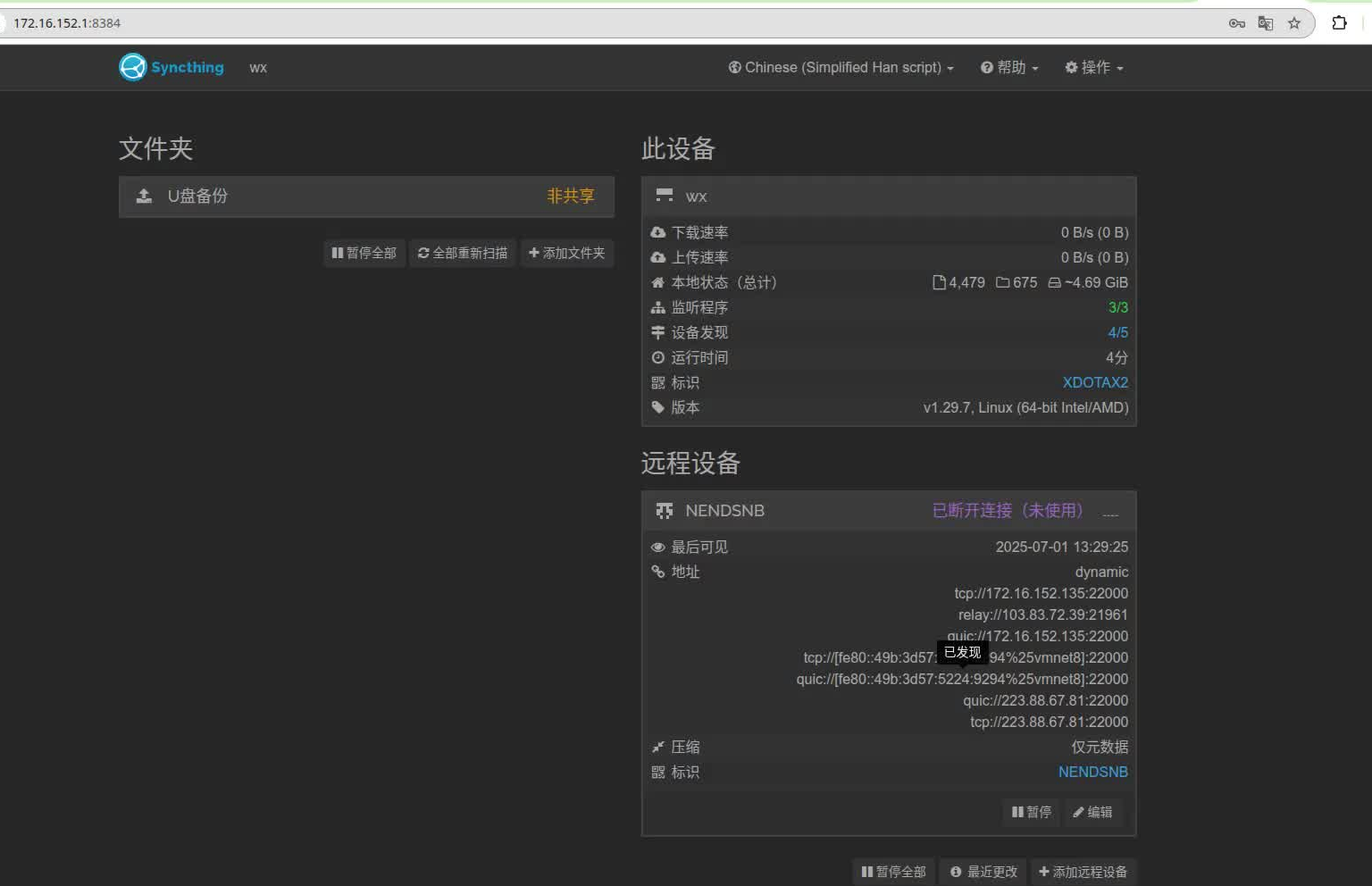Pause all folders with 暂停全部

[364, 254]
